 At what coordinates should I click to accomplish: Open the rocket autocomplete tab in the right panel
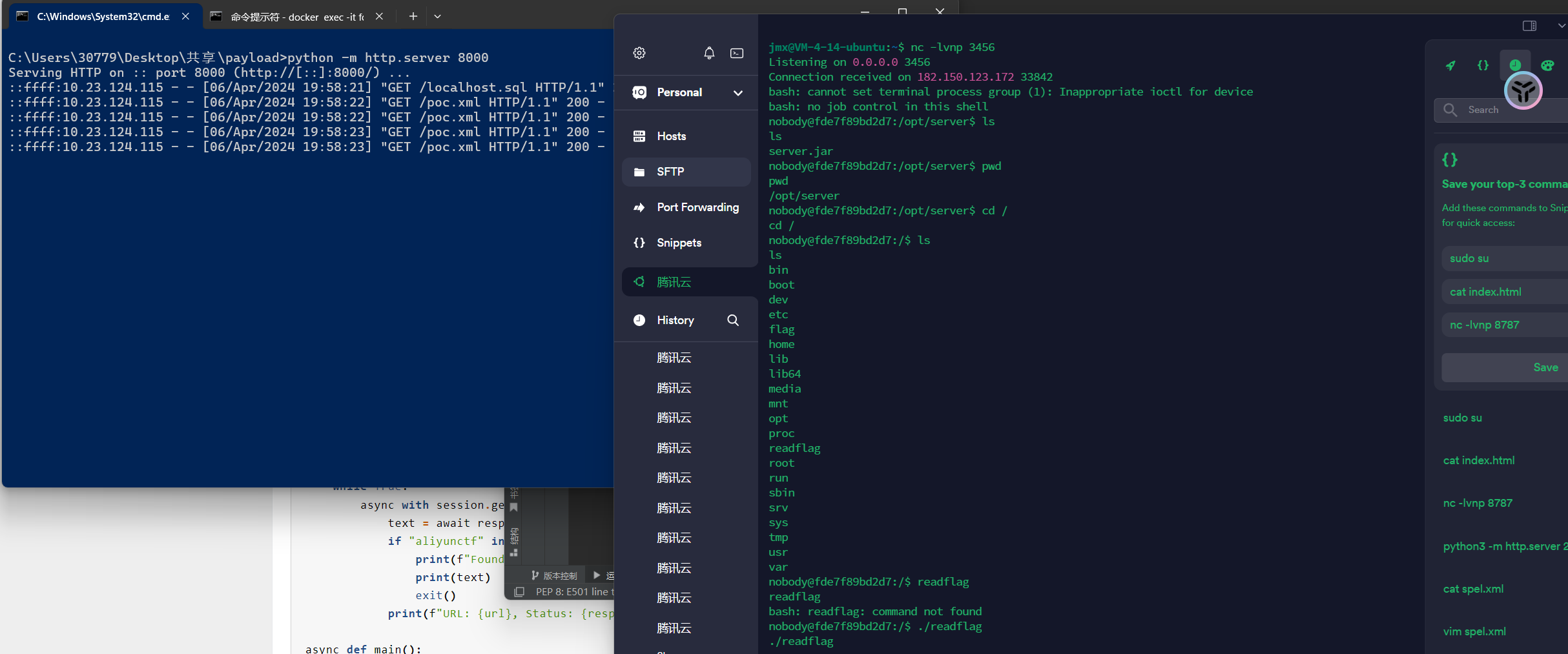pyautogui.click(x=1450, y=65)
